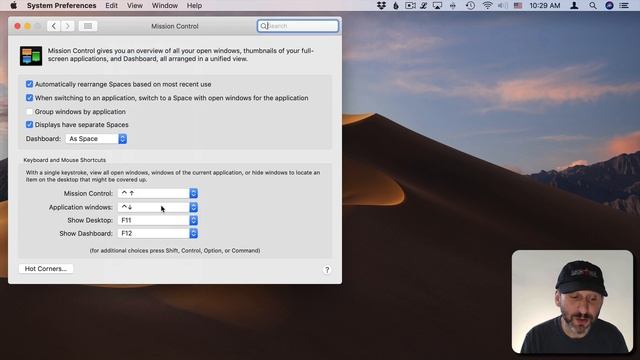Go back with the left chevron button
Image resolution: width=640 pixels, height=360 pixels.
pyautogui.click(x=53, y=26)
